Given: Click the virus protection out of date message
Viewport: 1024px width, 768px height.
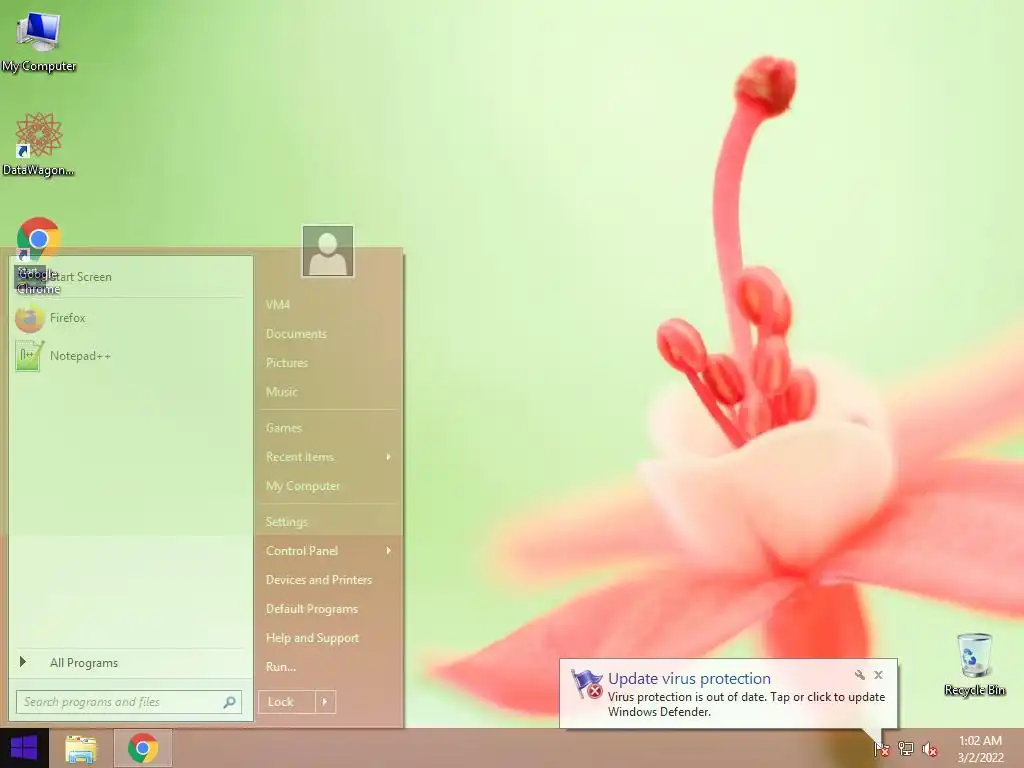Looking at the screenshot, I should click(x=746, y=704).
